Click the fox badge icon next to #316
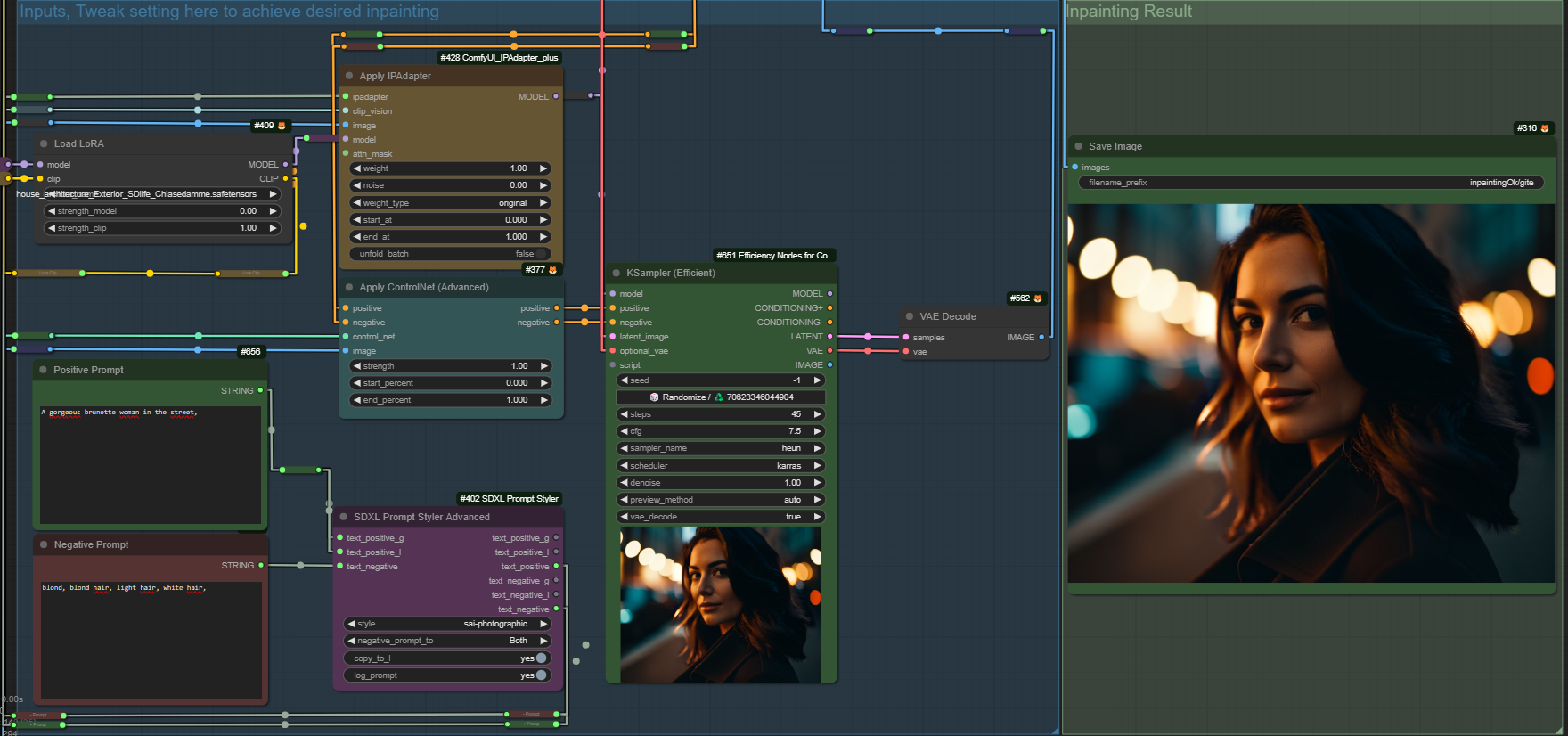The width and height of the screenshot is (1568, 736). coord(1545,128)
